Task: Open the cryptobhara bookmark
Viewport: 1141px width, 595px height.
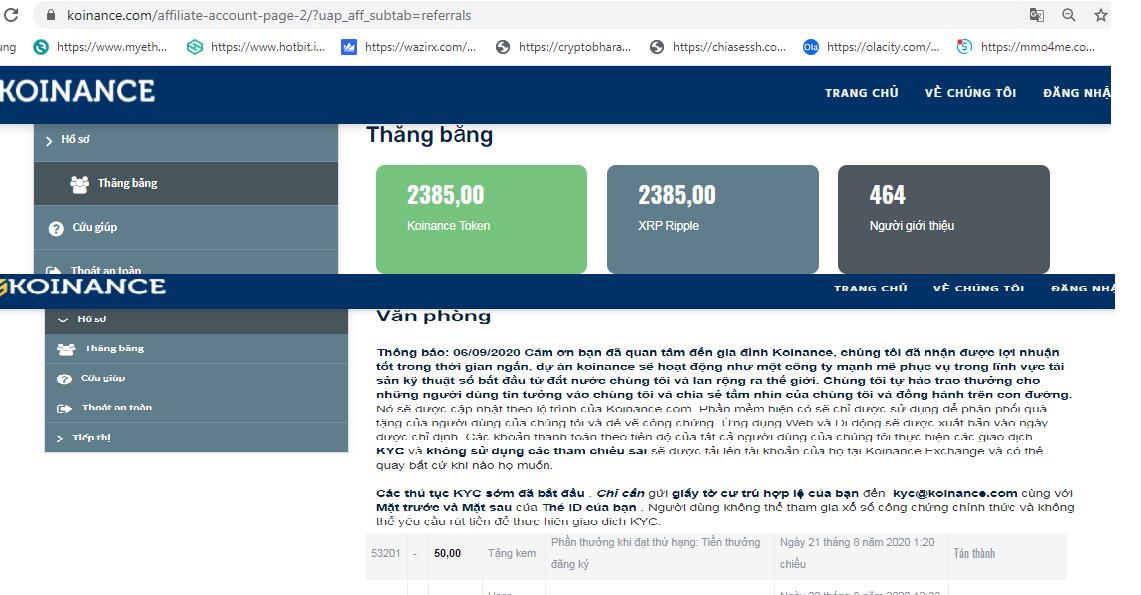Action: pyautogui.click(x=563, y=47)
